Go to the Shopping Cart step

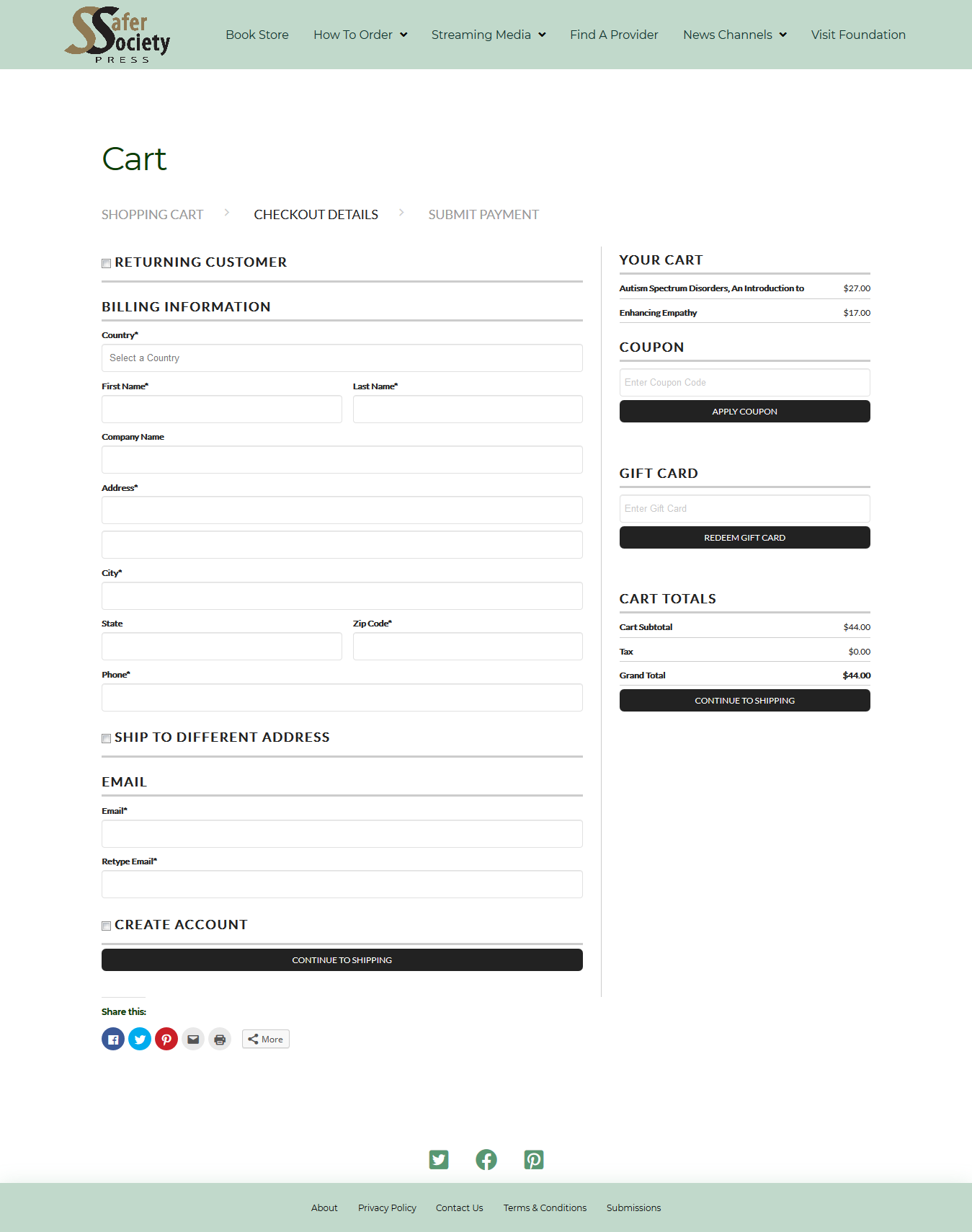click(152, 215)
